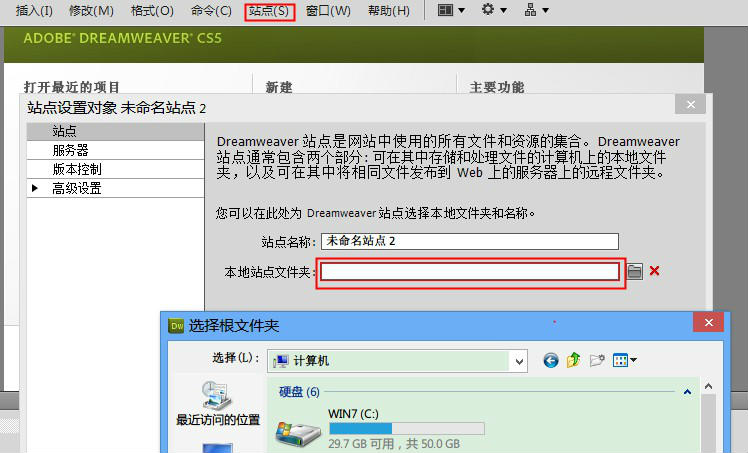Open the 格式(O) menu
748x453 pixels.
152,10
